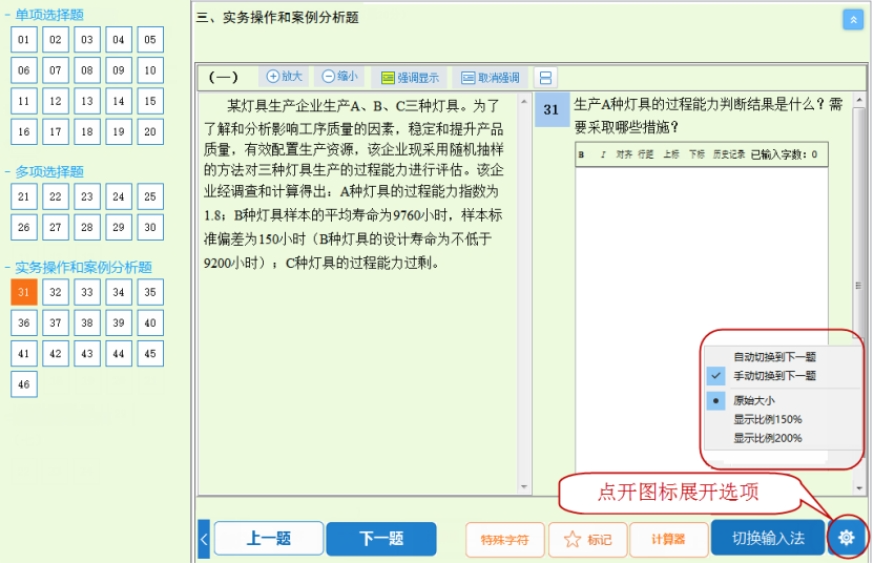873x563 pixels.
Task: Jump to question 35
Action: [x=150, y=292]
